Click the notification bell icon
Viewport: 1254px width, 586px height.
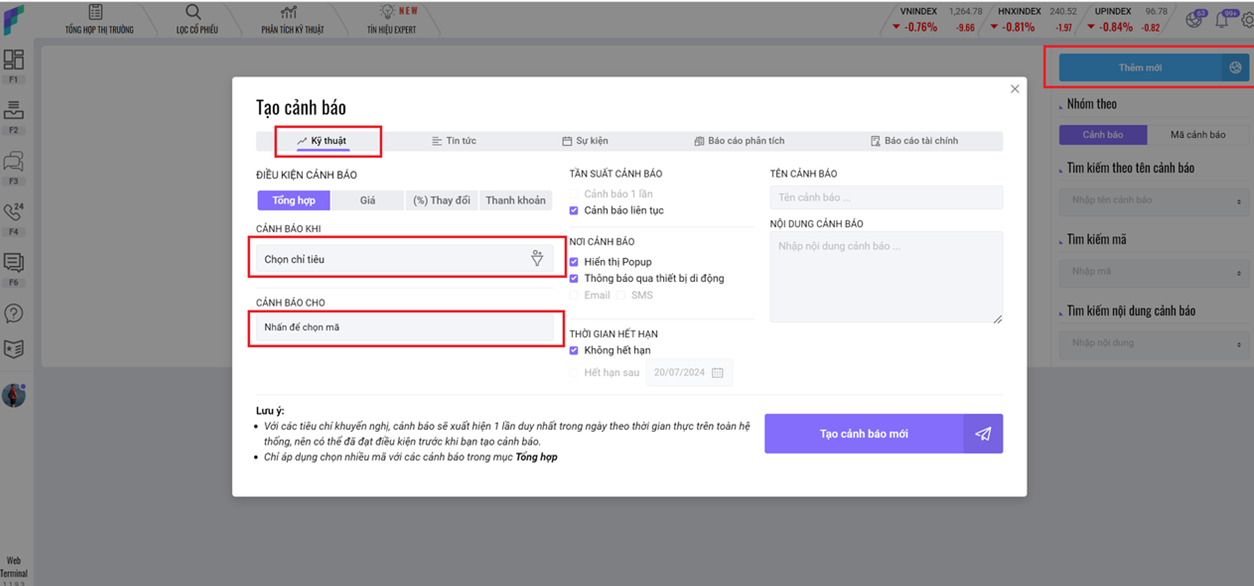(1221, 19)
